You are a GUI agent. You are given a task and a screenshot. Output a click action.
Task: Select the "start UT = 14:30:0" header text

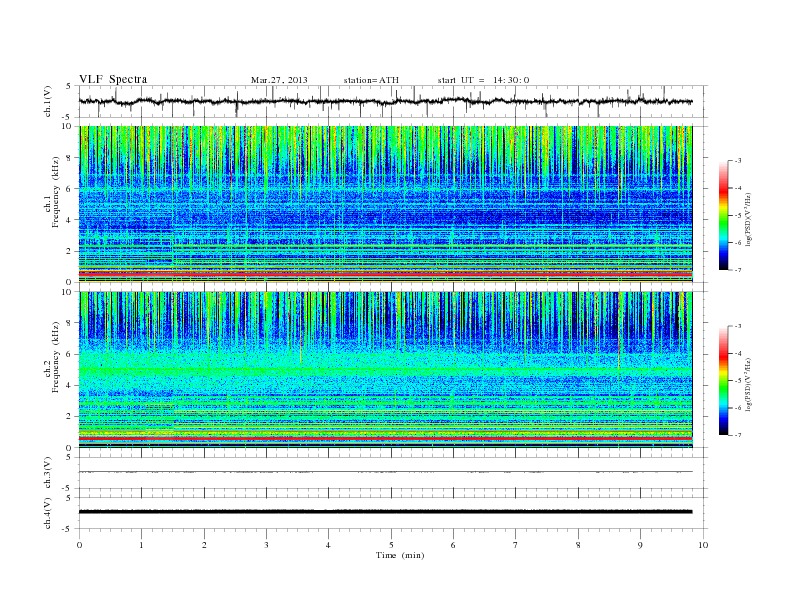483,80
